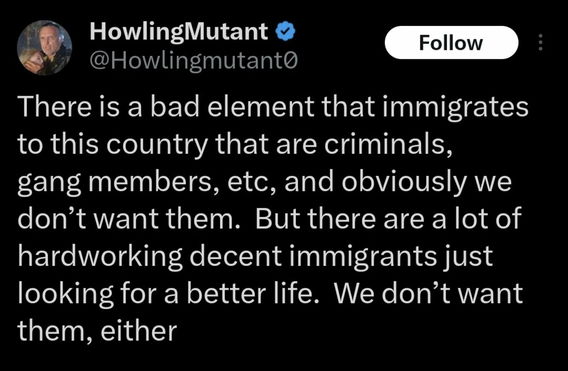Image resolution: width=568 pixels, height=371 pixels.
Task: Click the opening word "There" of the tweet
Action: pyautogui.click(x=54, y=107)
